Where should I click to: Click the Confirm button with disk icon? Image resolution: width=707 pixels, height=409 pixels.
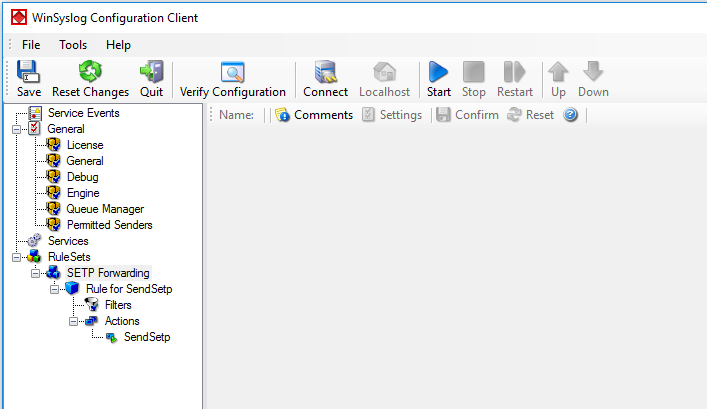(x=468, y=115)
